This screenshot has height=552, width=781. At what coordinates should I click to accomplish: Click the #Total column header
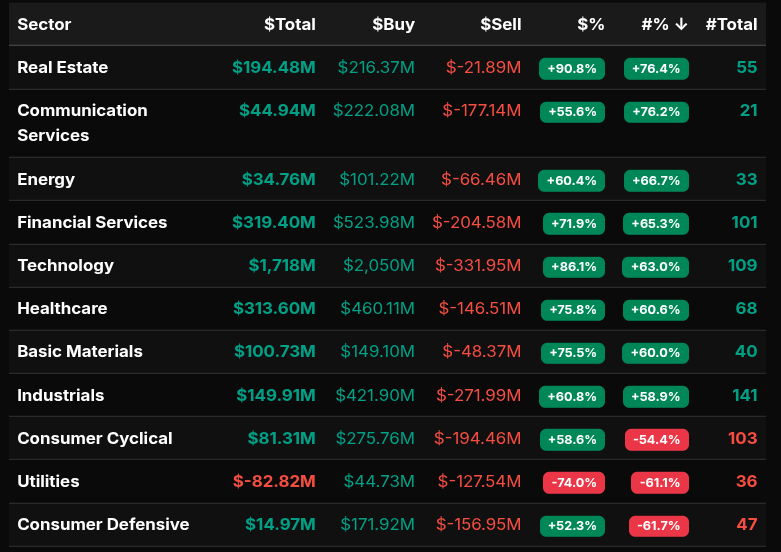731,24
